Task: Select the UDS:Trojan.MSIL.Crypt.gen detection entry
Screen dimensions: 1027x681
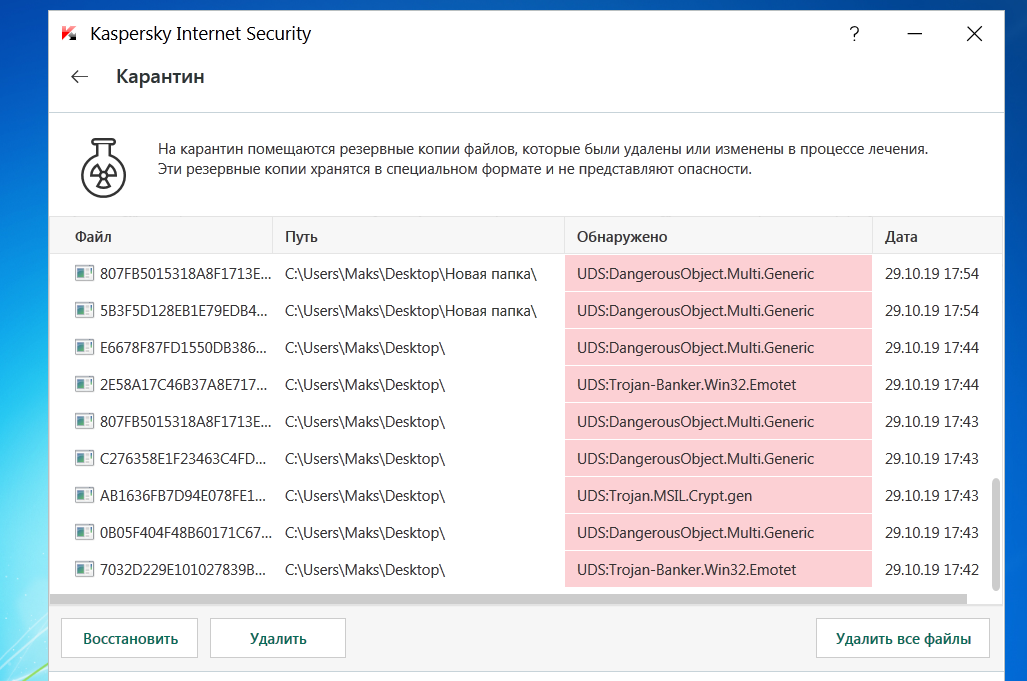Action: point(664,496)
